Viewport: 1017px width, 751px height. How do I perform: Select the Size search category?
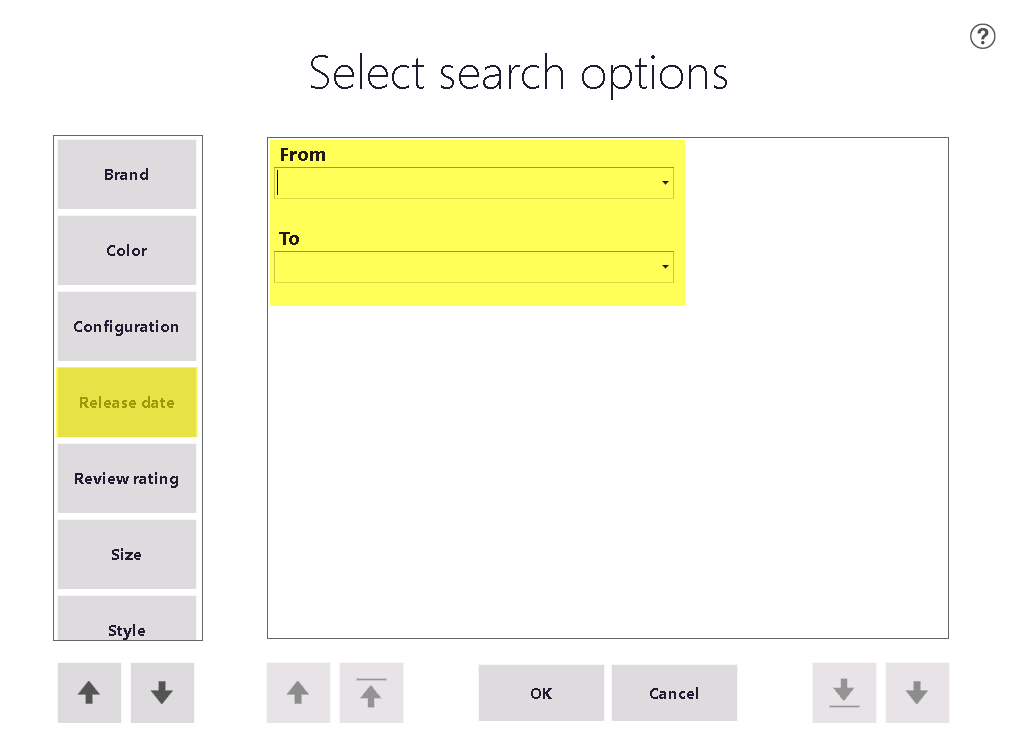(x=126, y=554)
